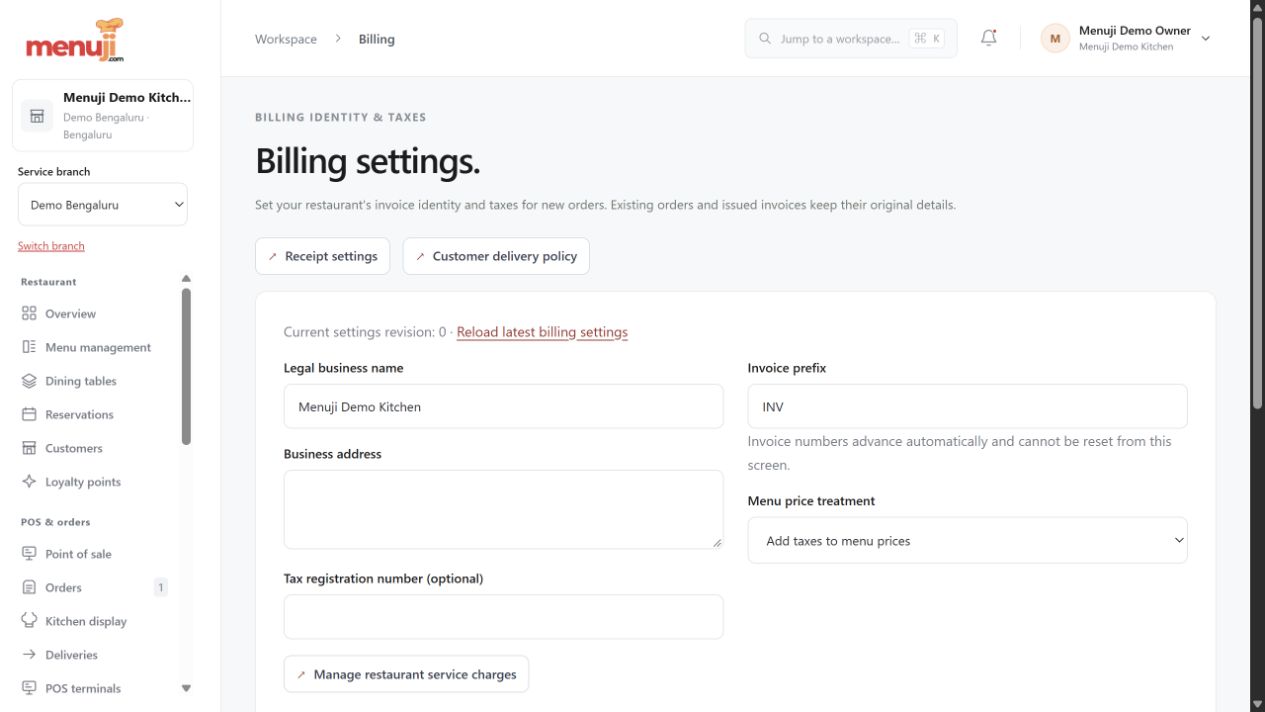Viewport: 1265px width, 712px height.
Task: Click the Dining tables layers icon
Action: click(29, 381)
